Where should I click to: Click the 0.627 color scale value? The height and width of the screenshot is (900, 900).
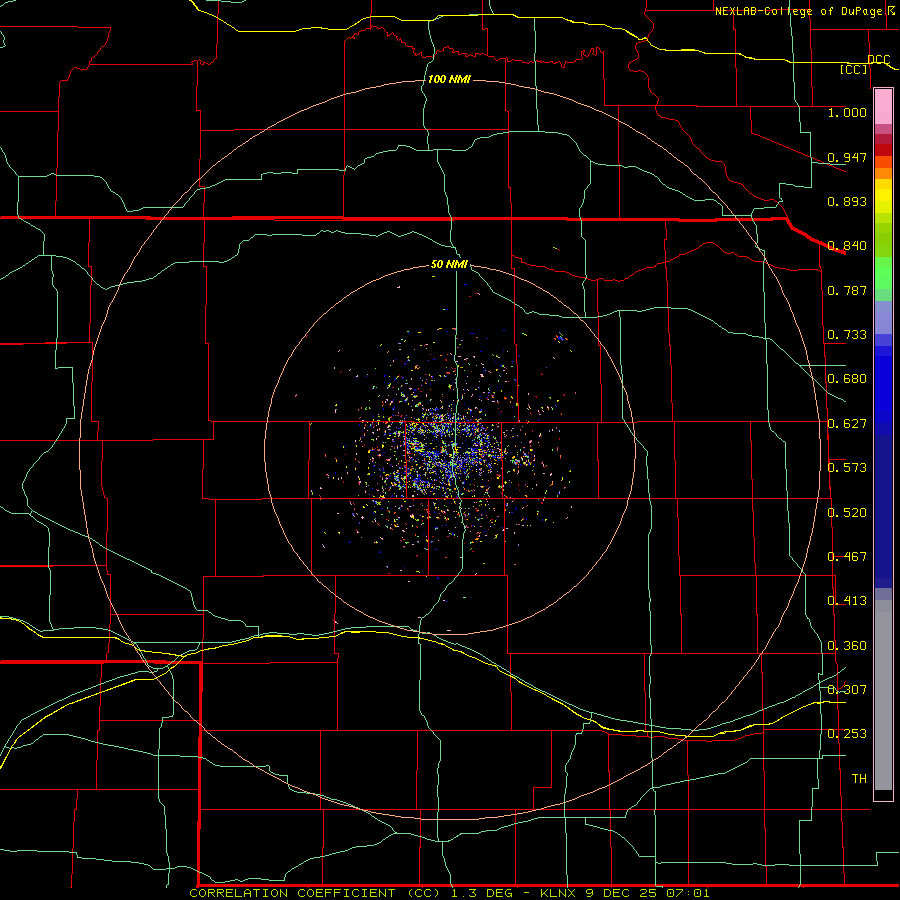pos(847,424)
